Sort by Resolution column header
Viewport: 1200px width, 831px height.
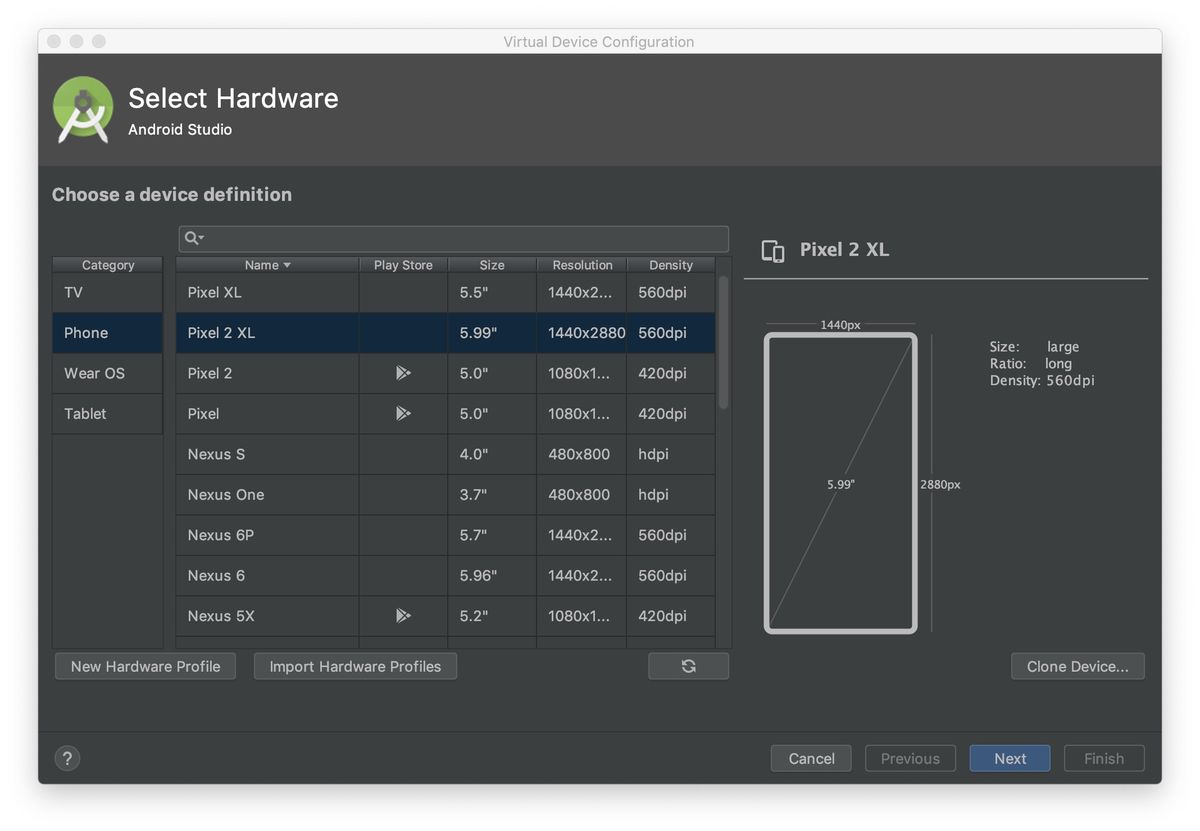coord(582,265)
